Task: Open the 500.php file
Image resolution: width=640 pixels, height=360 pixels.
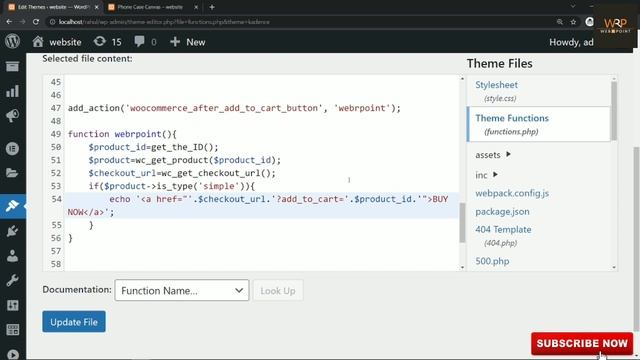Action: point(492,261)
